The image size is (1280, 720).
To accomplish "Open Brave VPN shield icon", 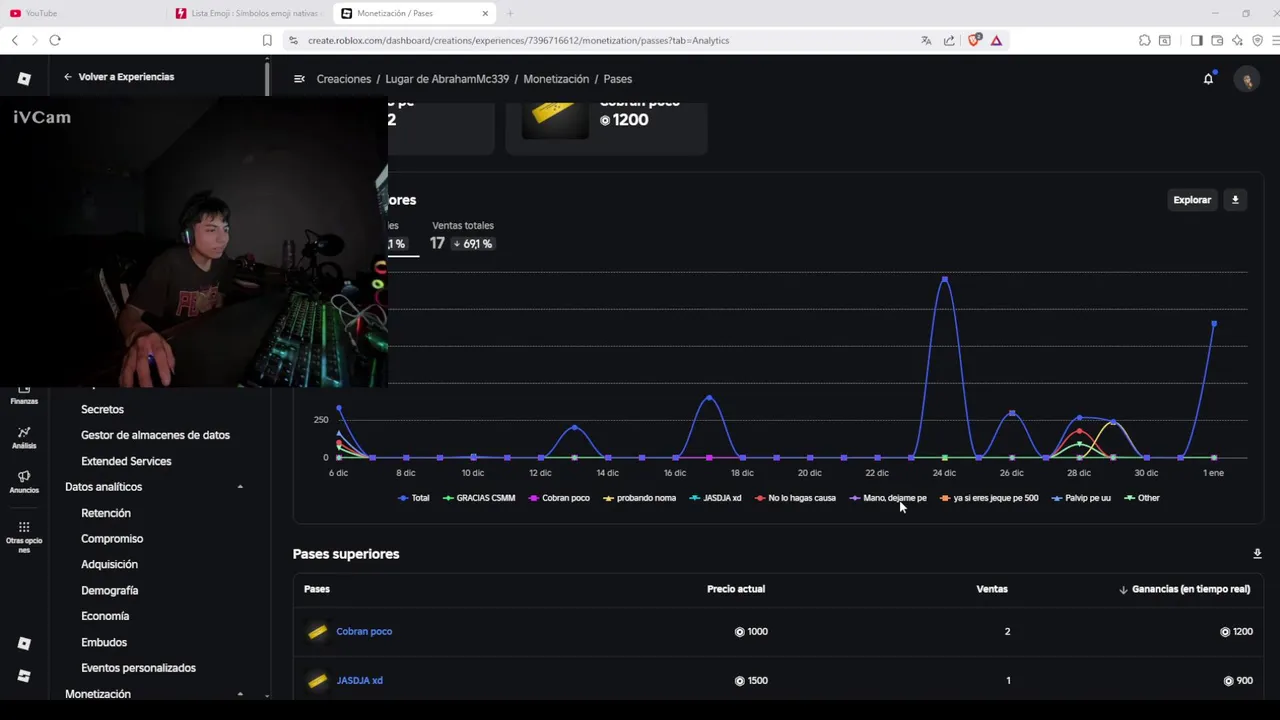I will [1258, 40].
